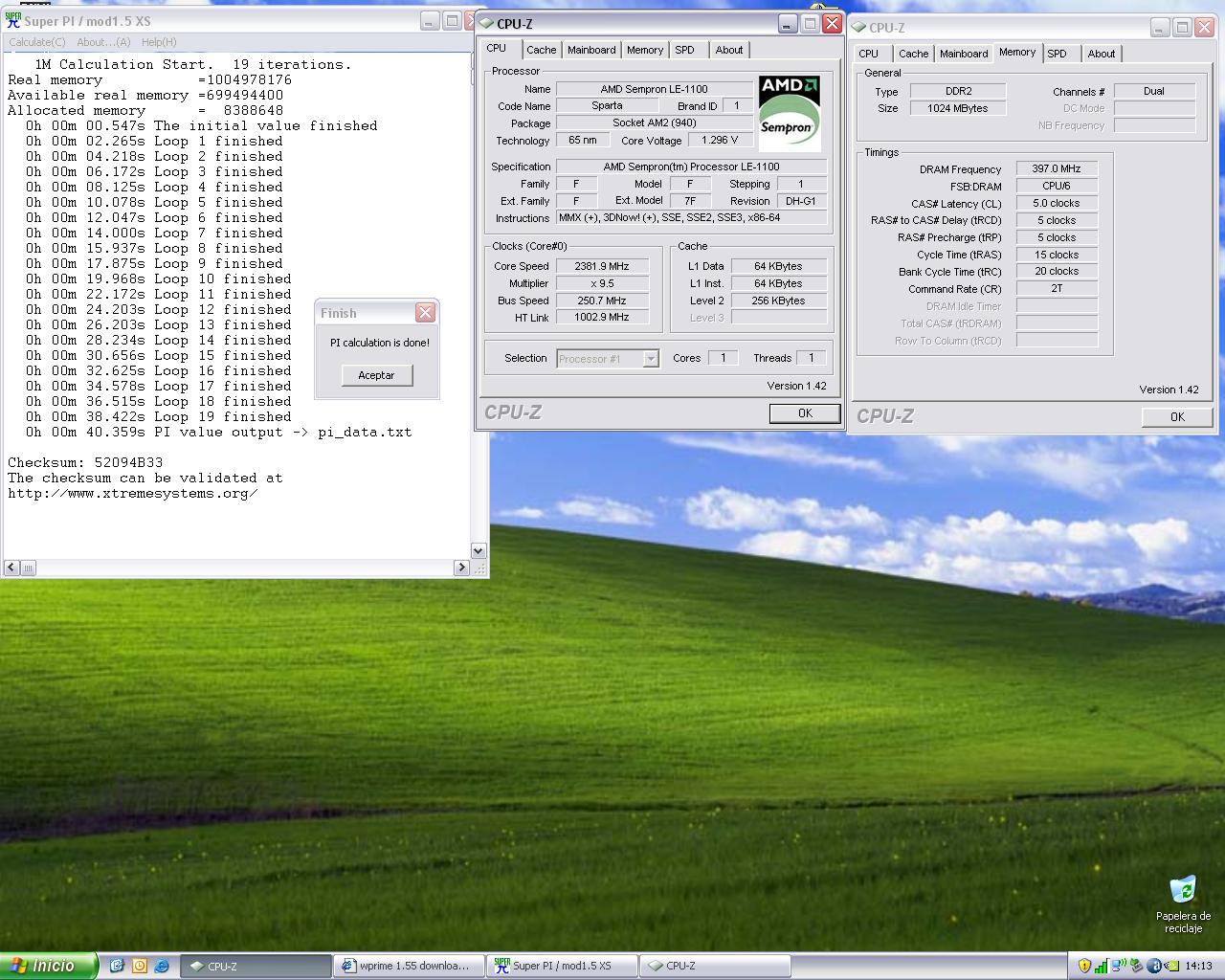Switch to wprime 1.55 download taskbar button
The height and width of the screenshot is (980, 1225).
click(409, 967)
